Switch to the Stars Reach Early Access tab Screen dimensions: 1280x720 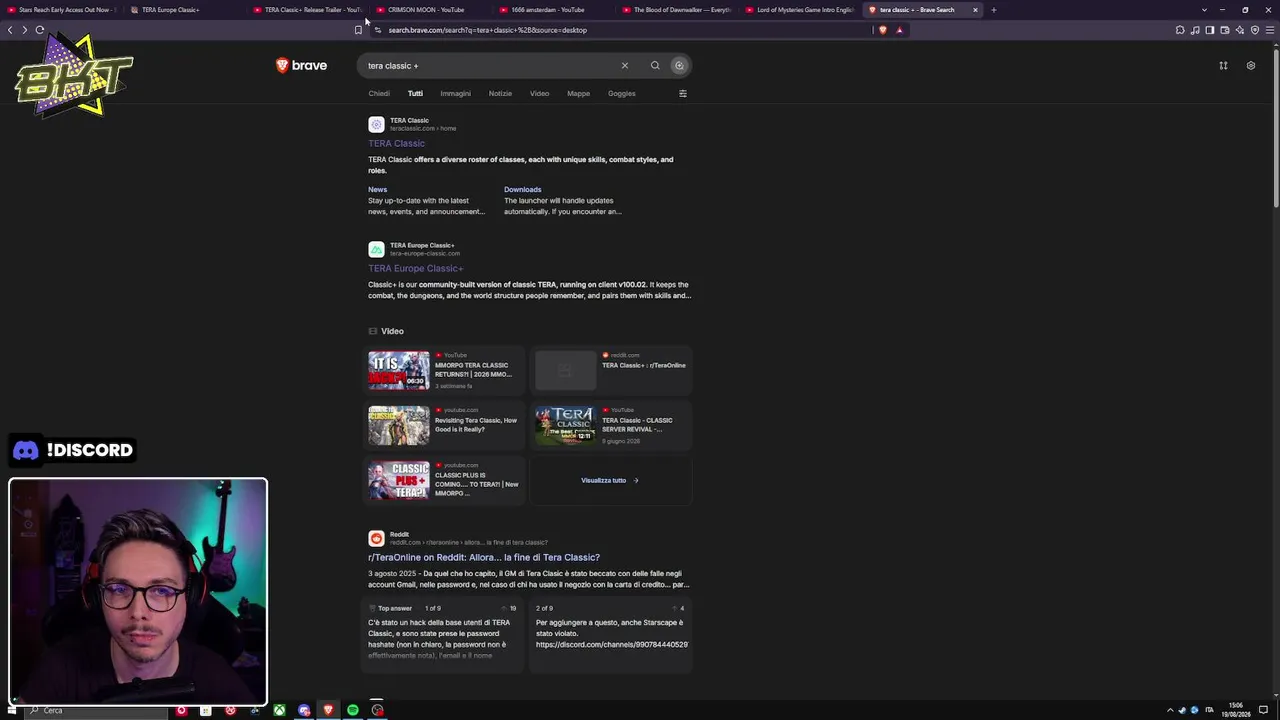(x=62, y=10)
